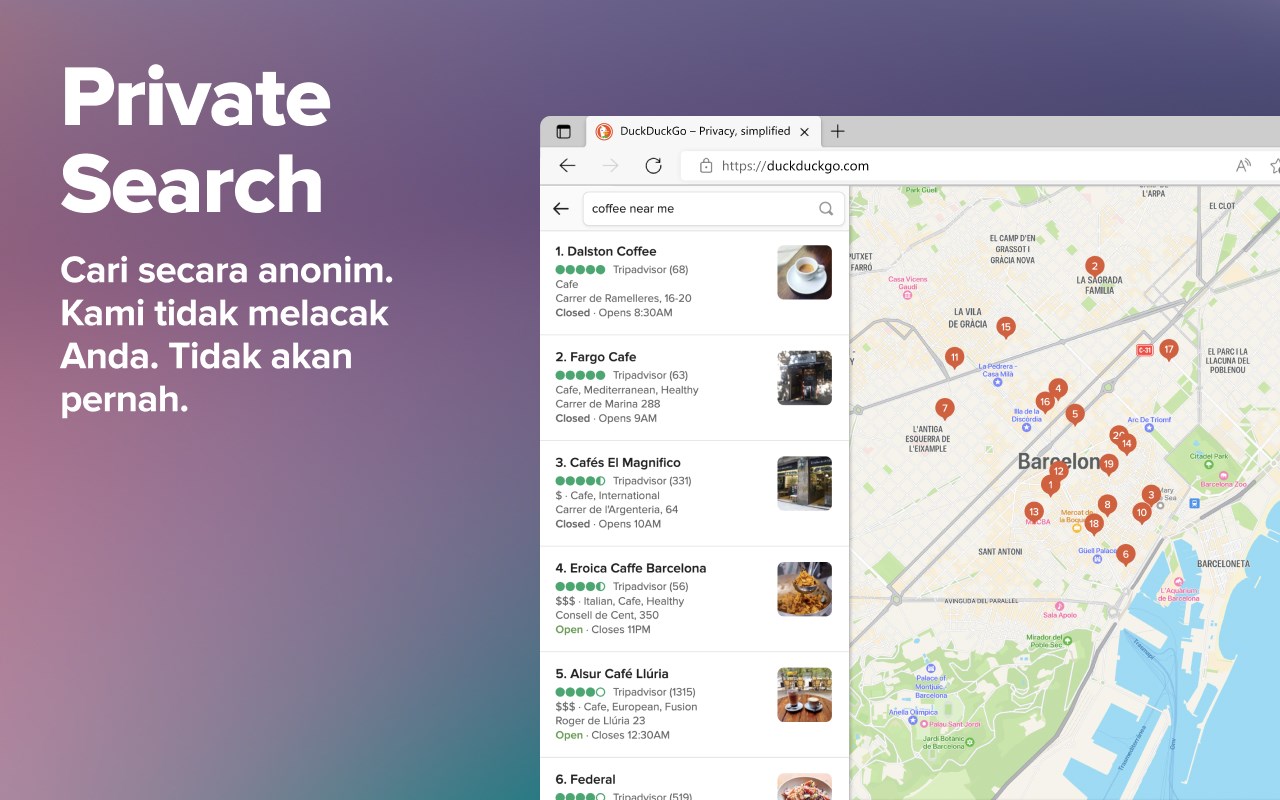Click map pin number 16
The width and height of the screenshot is (1280, 800).
1045,403
